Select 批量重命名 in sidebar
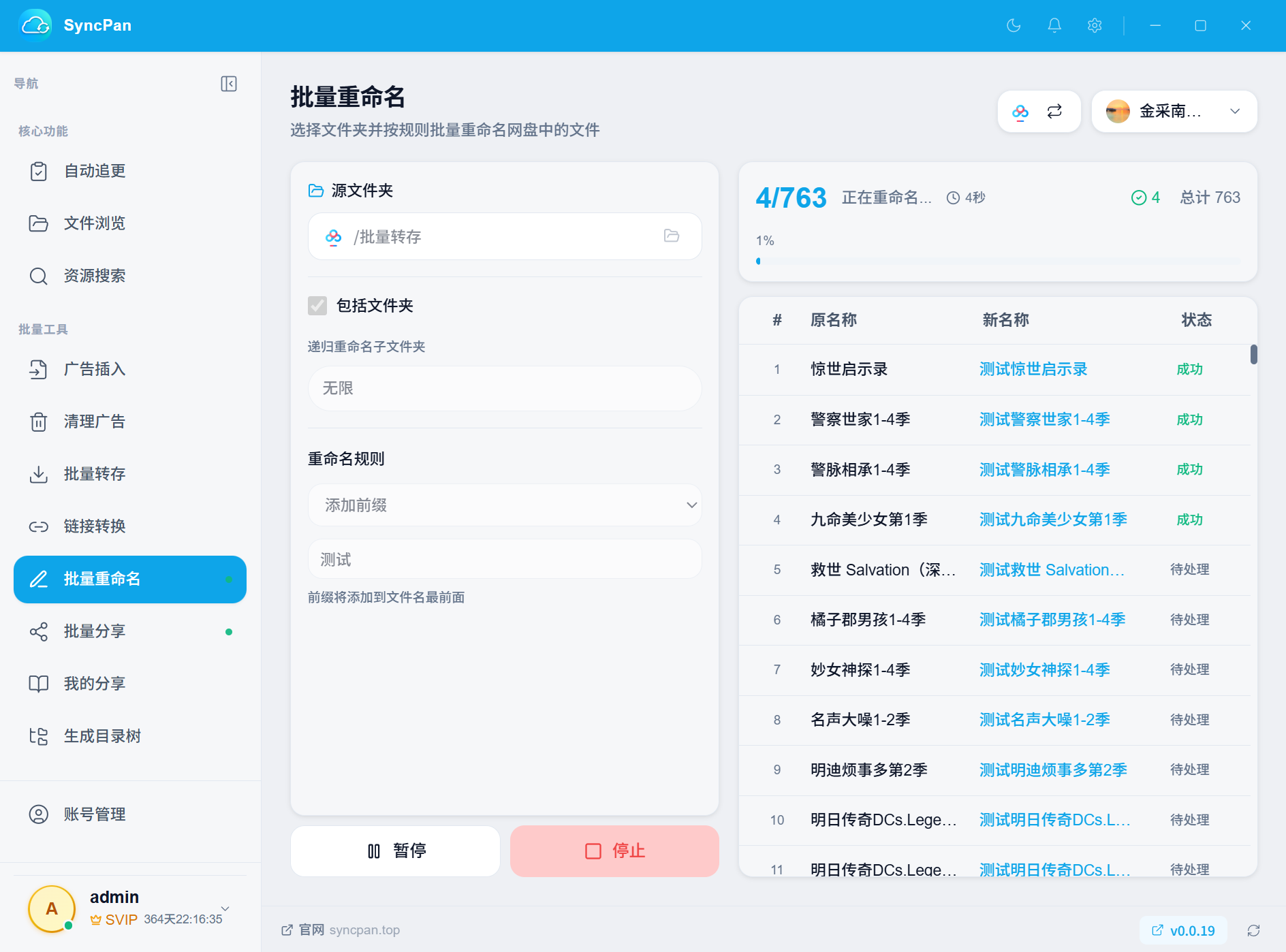This screenshot has height=952, width=1286. point(130,580)
